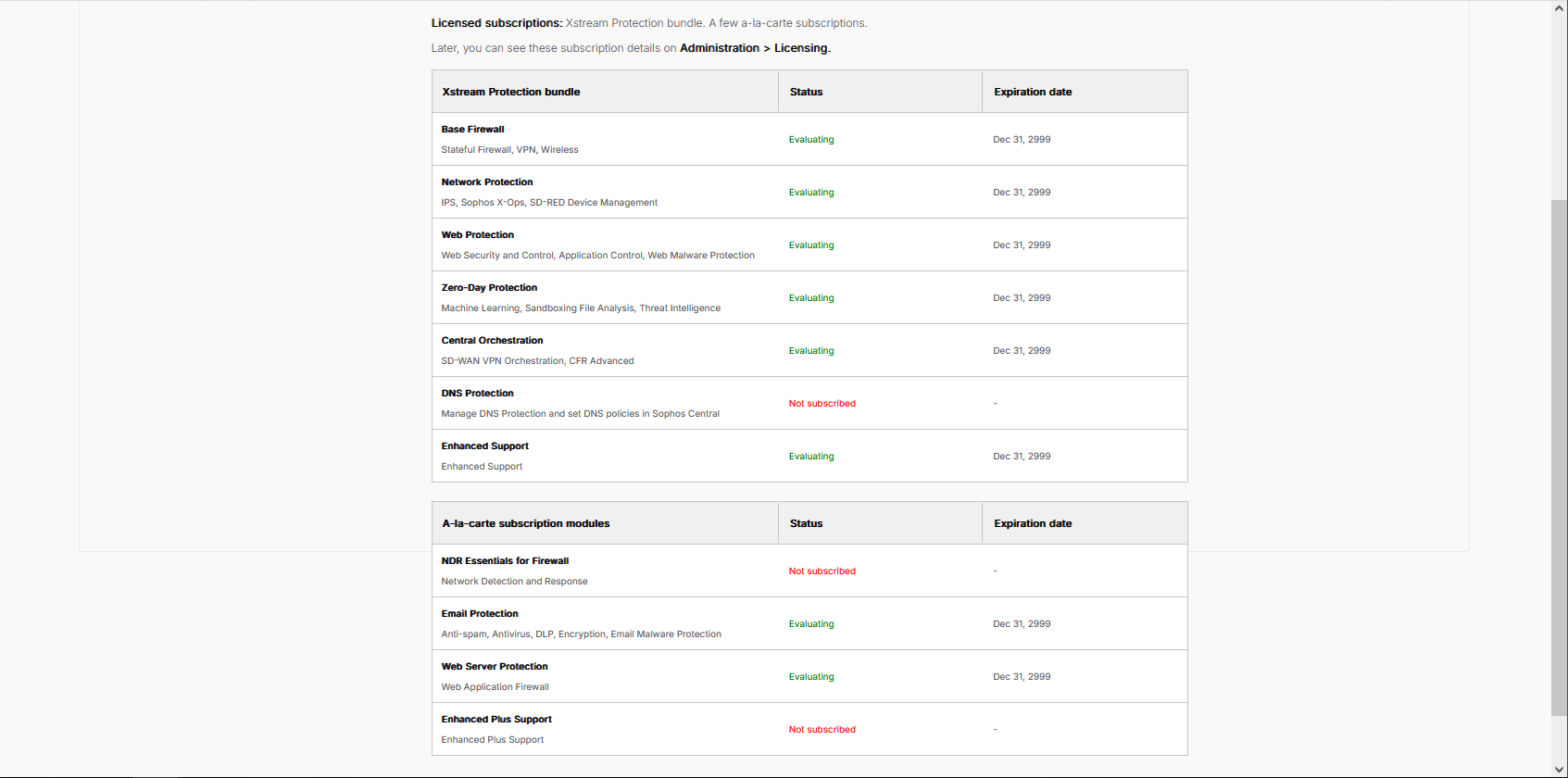Viewport: 1568px width, 778px height.
Task: Select the Base Firewall row title
Action: (472, 130)
